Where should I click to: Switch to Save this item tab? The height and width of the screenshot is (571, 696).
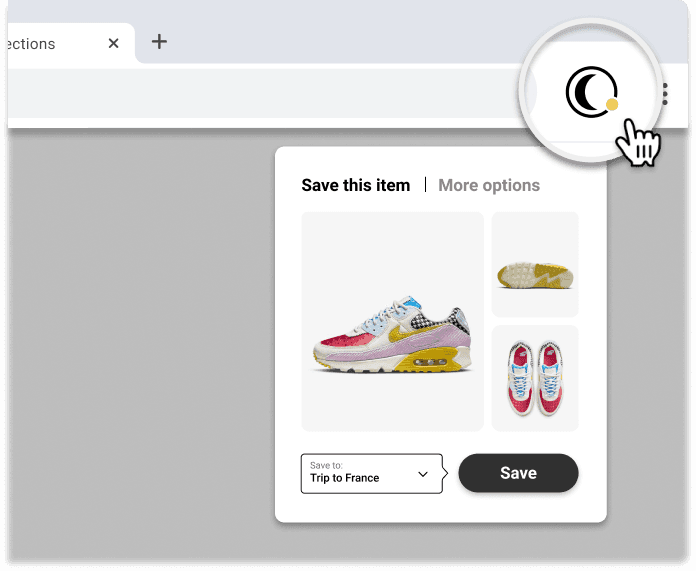pos(356,185)
